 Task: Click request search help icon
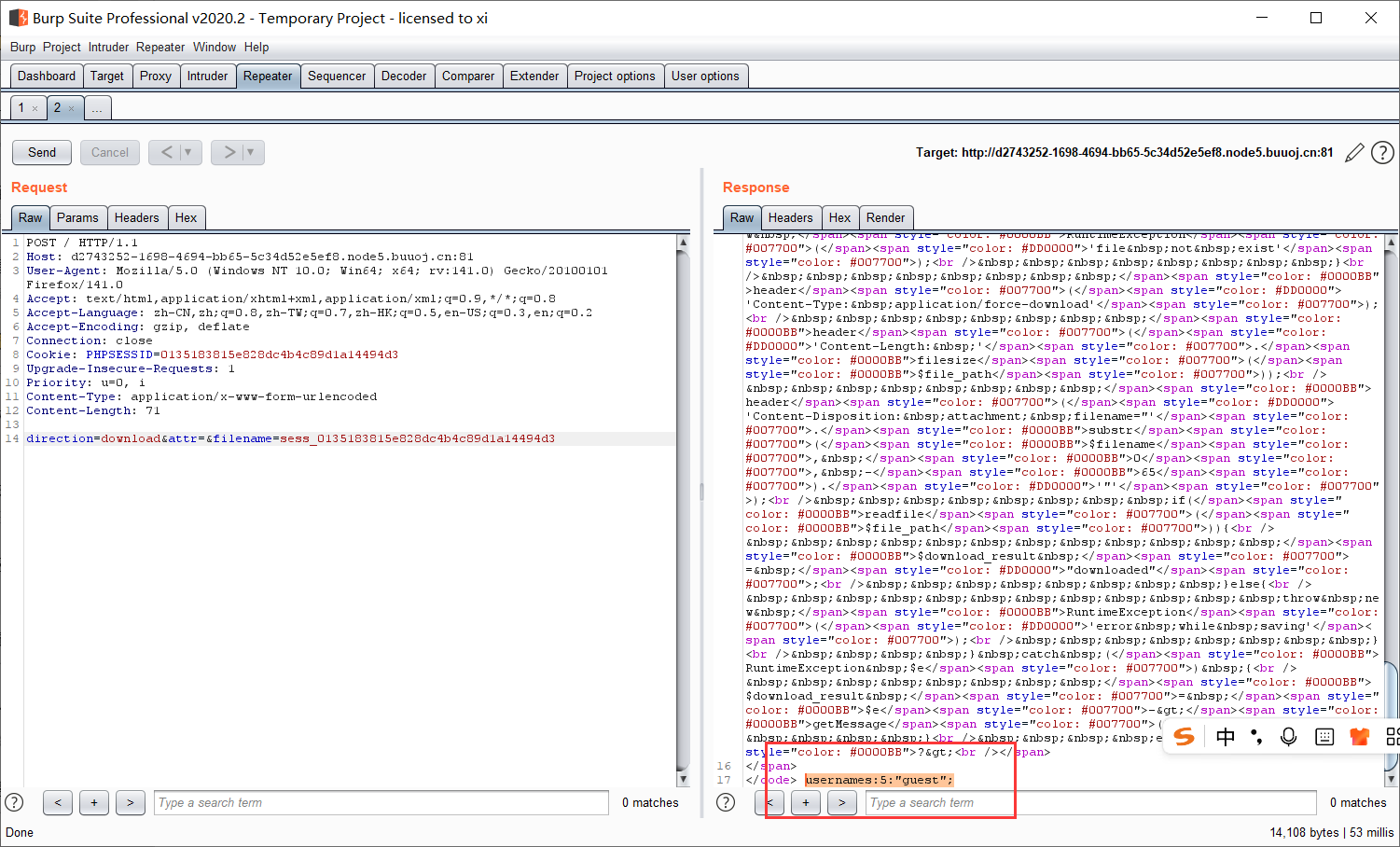(x=14, y=802)
